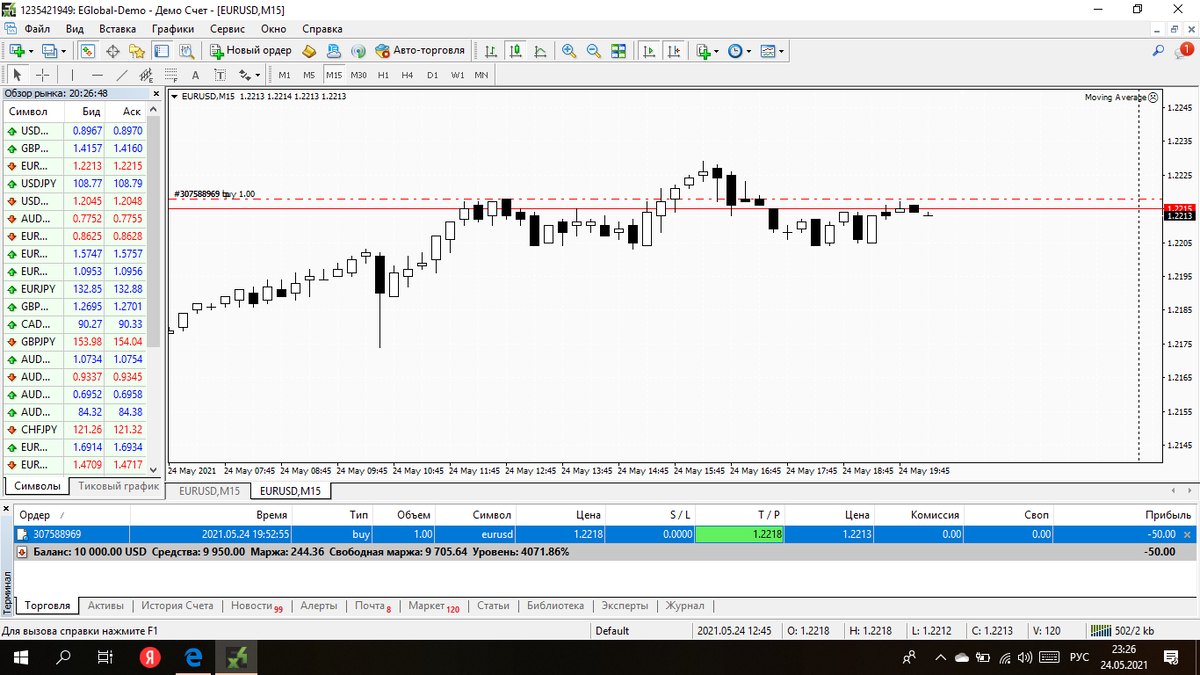Toggle the Navigator star-folder icon
Screen dimensions: 1200x675
click(x=137, y=51)
